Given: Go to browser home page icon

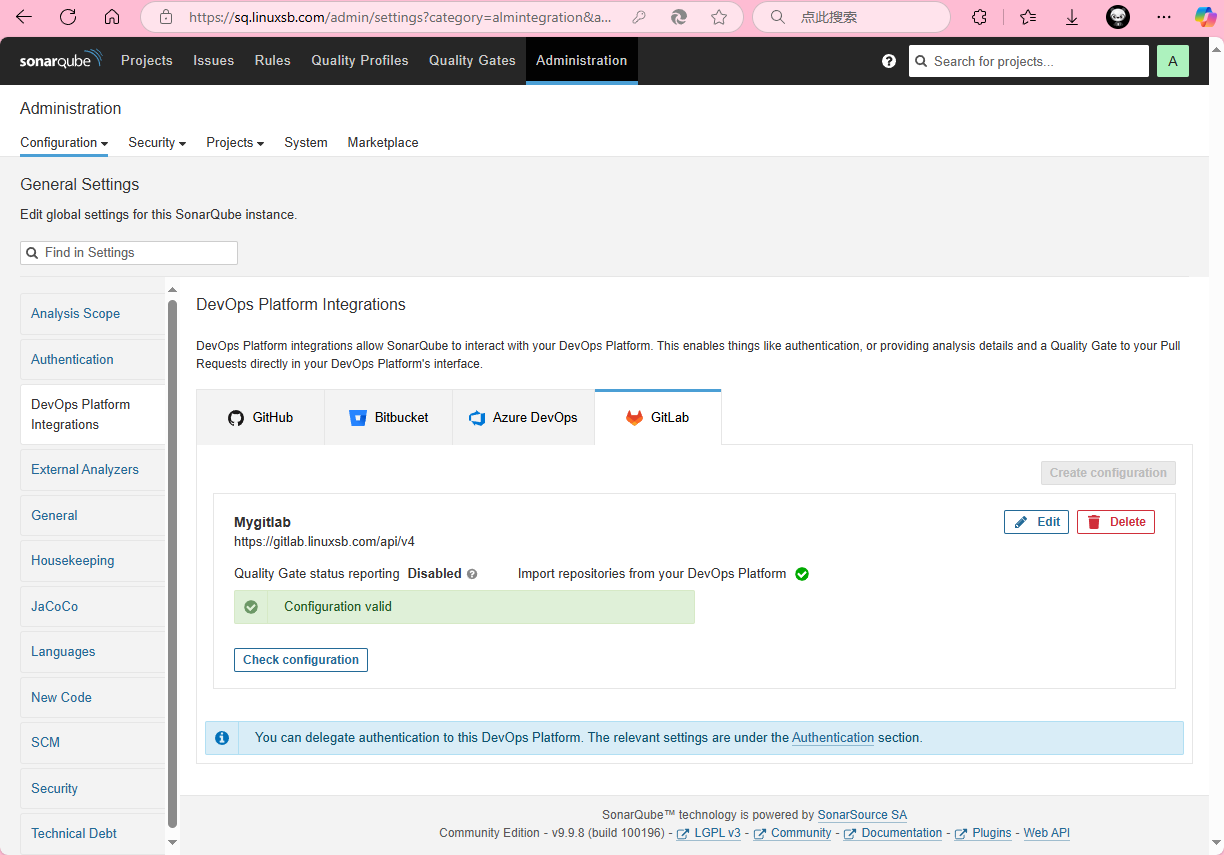Looking at the screenshot, I should [x=112, y=17].
